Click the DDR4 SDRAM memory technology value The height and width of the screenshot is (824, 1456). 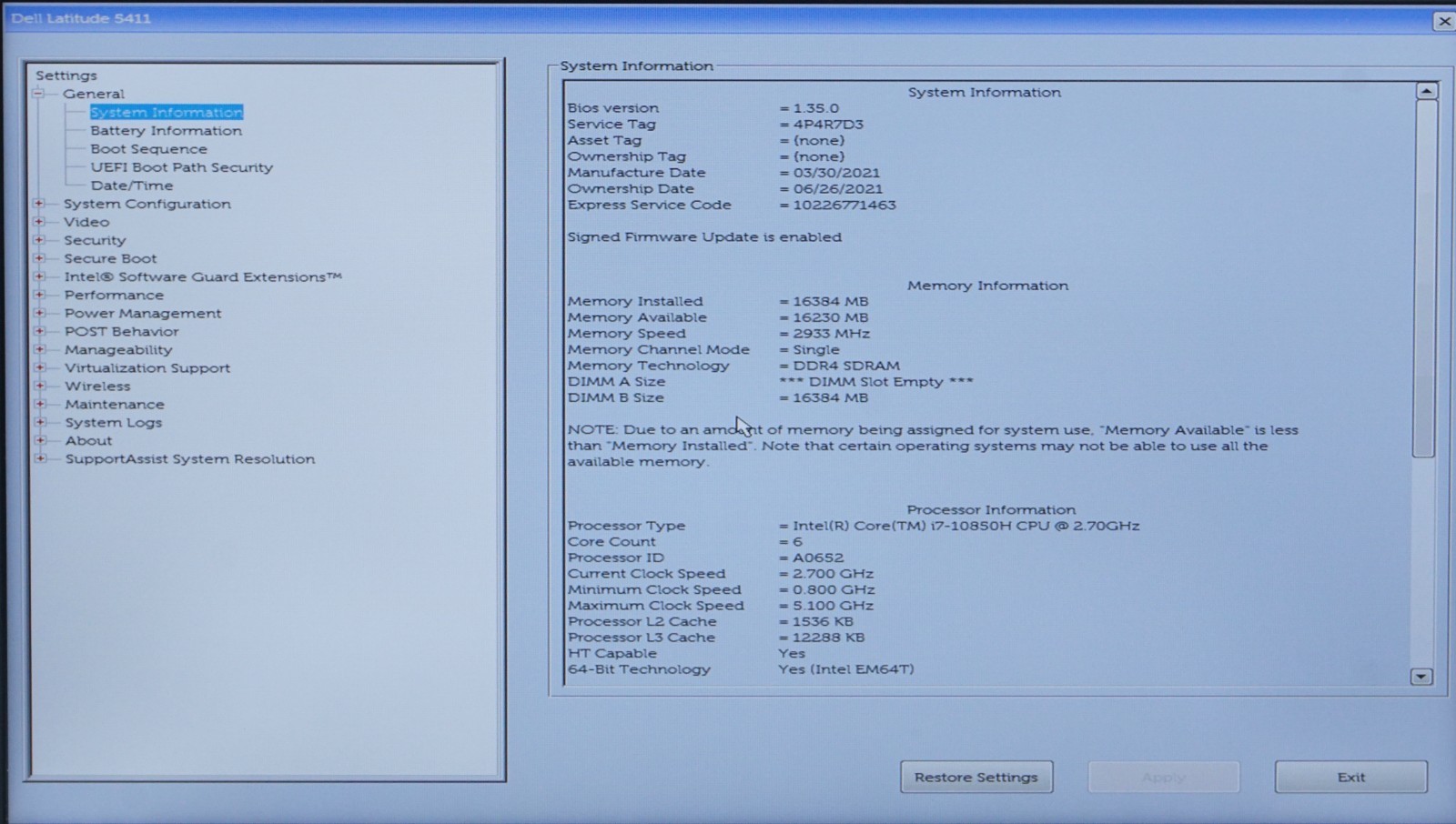pos(846,366)
